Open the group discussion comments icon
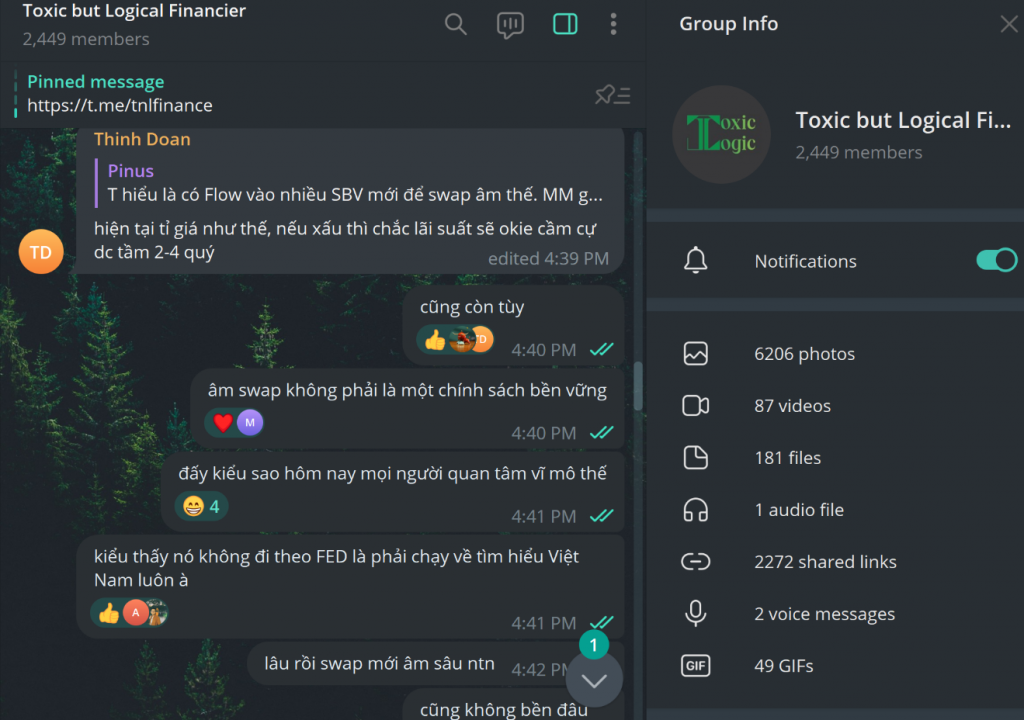The height and width of the screenshot is (720, 1024). 510,25
